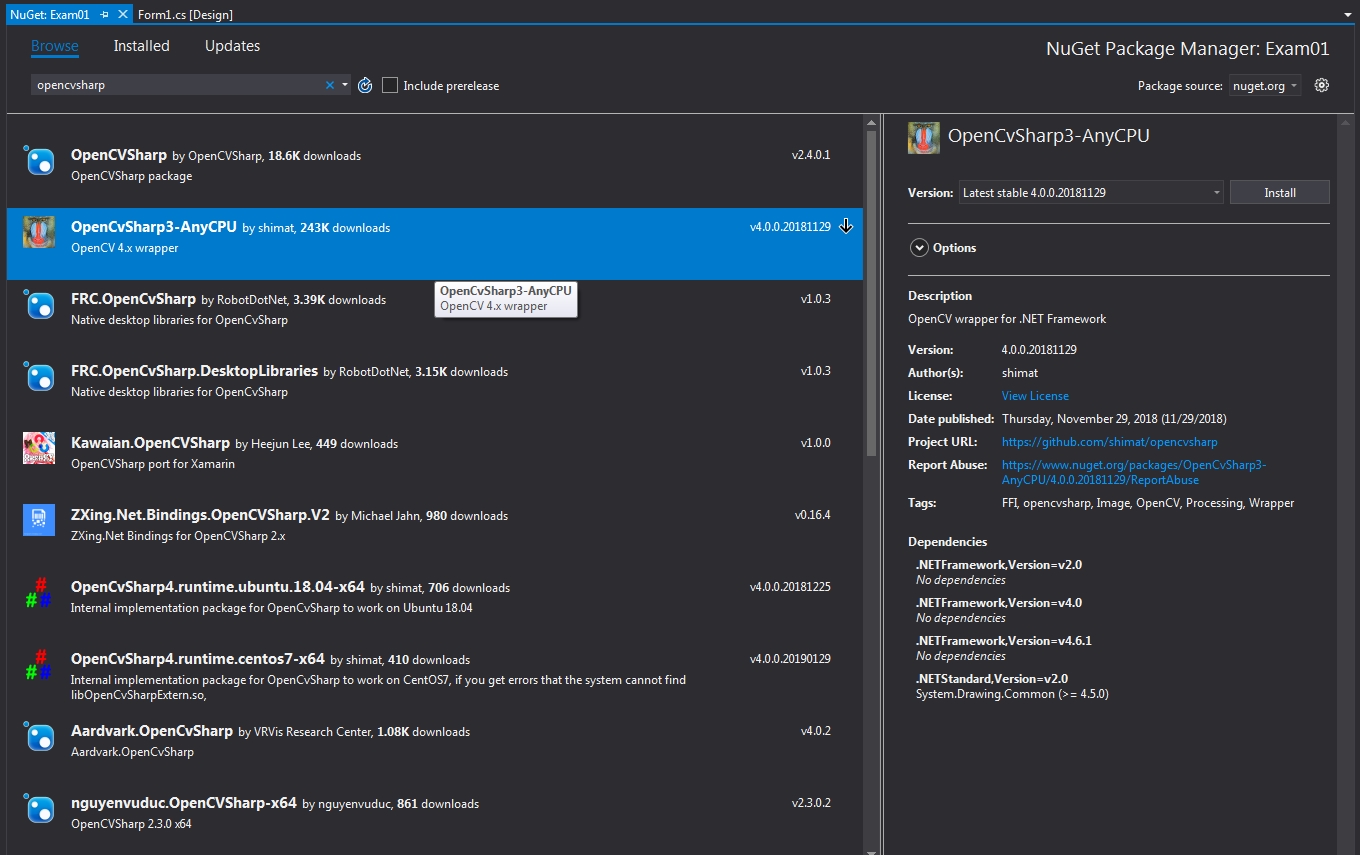Click the opencvsharp search input field
The image size is (1360, 855).
[178, 85]
